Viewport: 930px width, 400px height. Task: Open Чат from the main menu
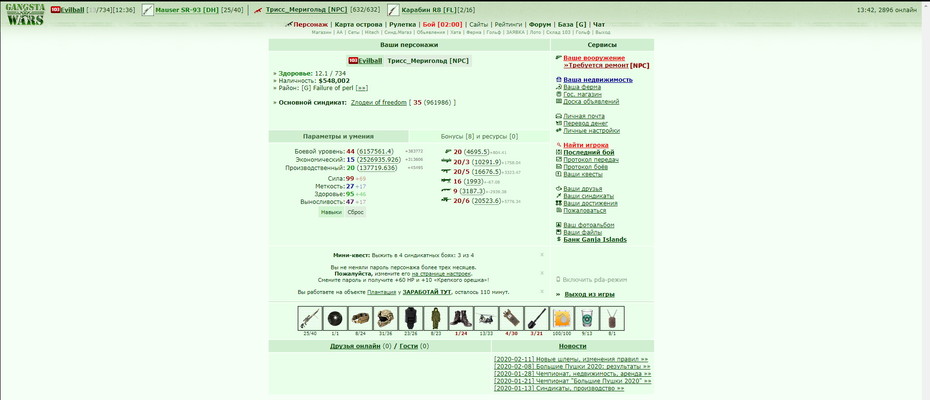(599, 24)
